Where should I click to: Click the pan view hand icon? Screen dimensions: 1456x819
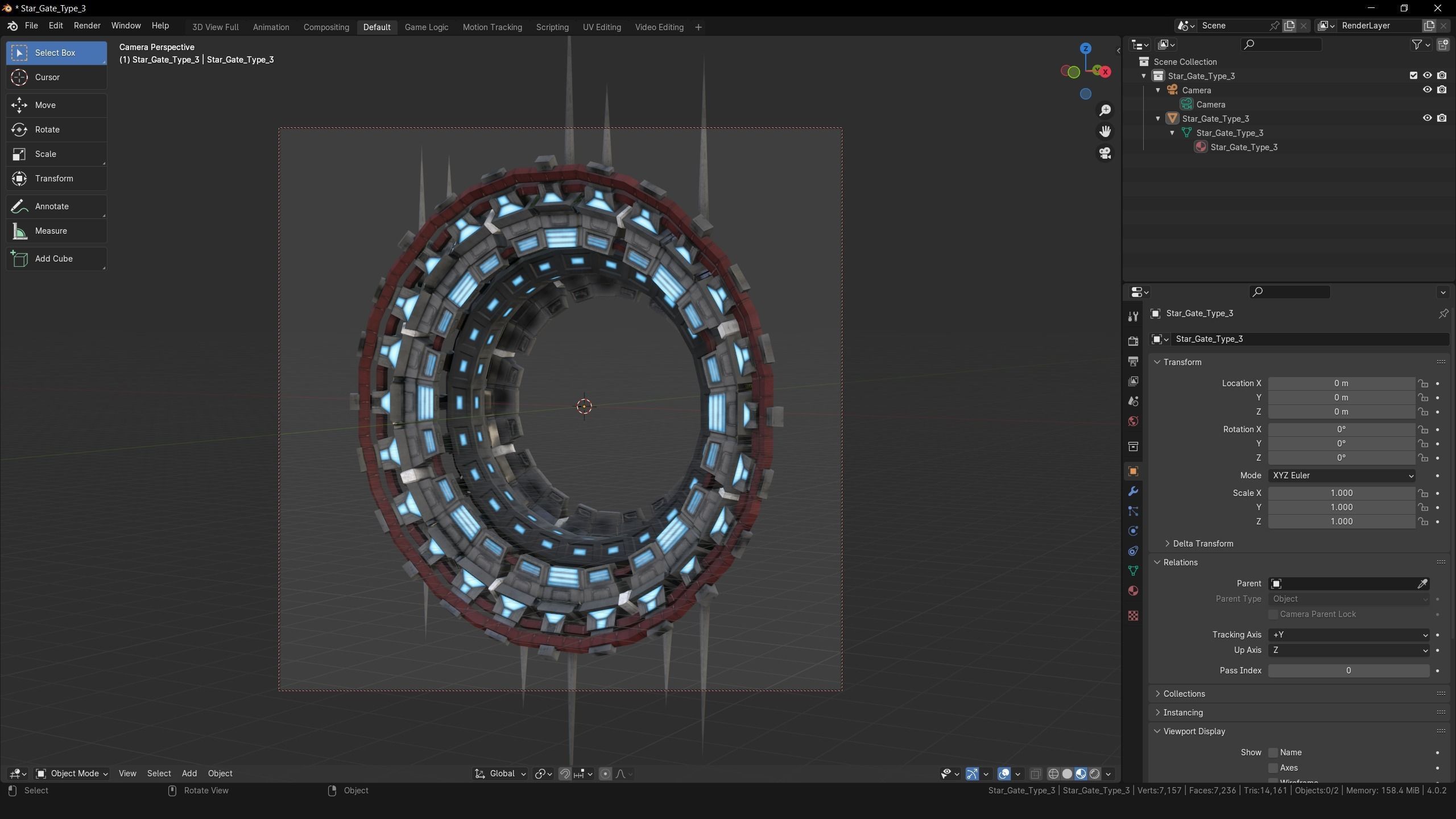click(x=1105, y=132)
